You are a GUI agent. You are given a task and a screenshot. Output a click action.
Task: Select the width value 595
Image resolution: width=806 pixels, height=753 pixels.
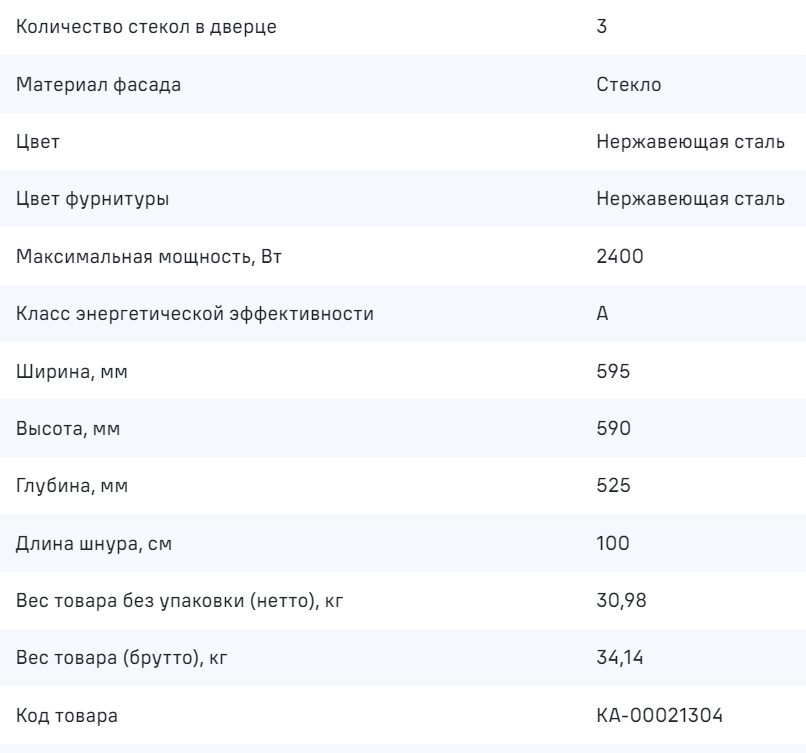click(611, 373)
